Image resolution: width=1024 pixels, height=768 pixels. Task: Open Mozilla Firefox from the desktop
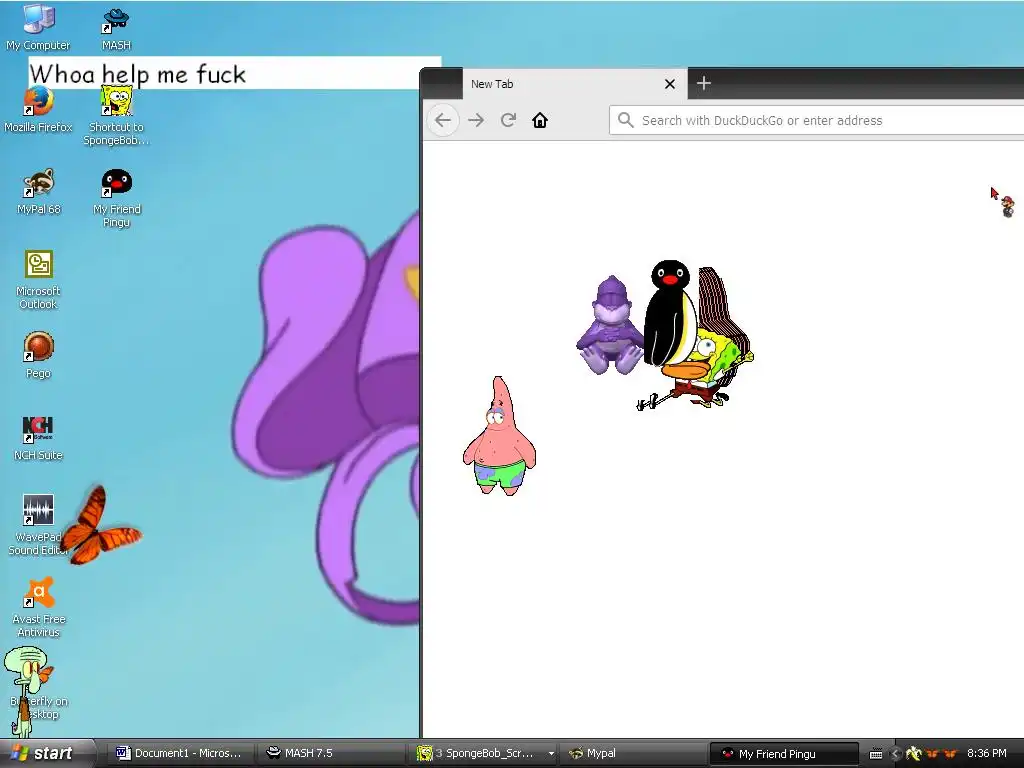(38, 110)
